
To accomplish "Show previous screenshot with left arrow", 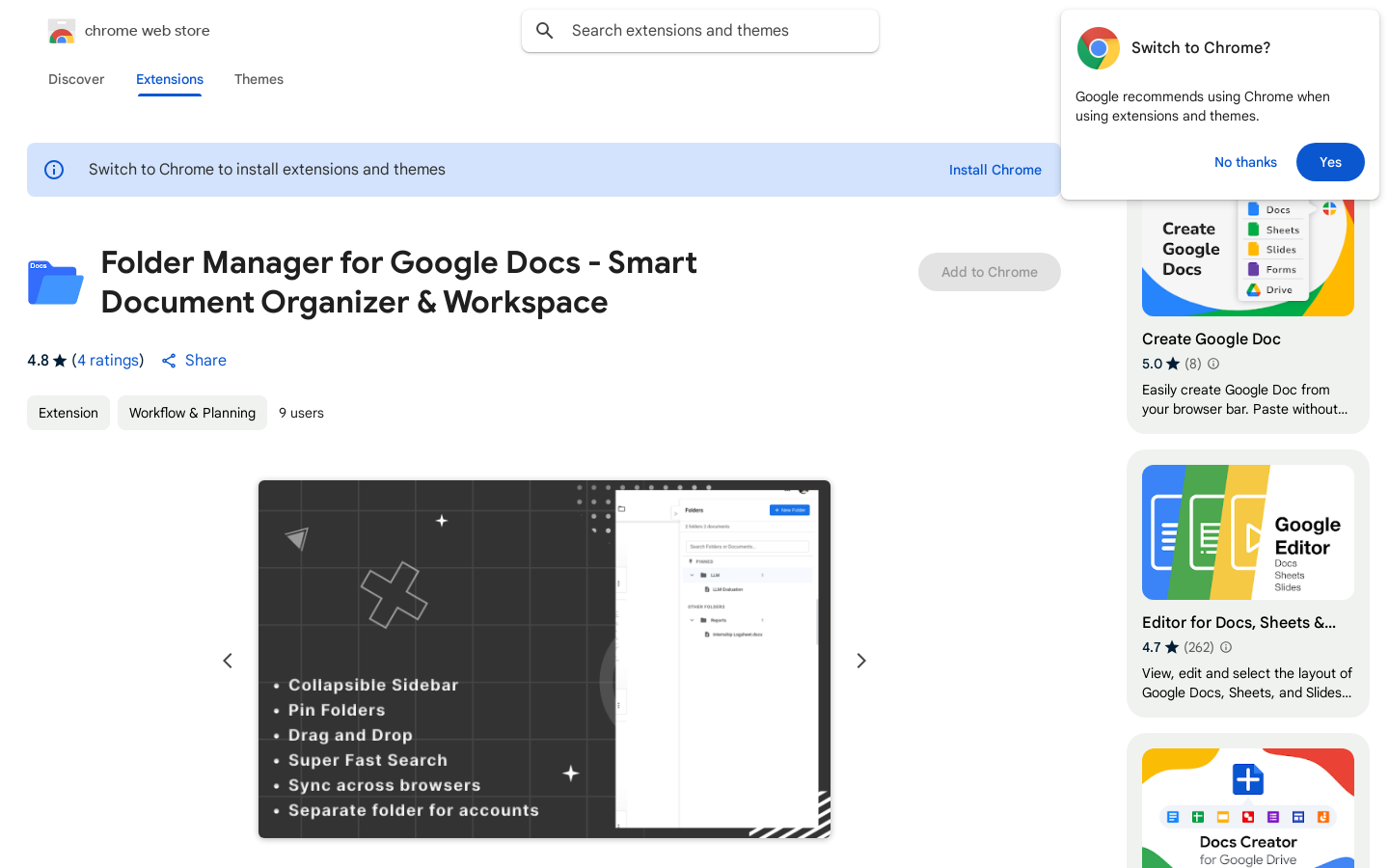I will coord(228,661).
